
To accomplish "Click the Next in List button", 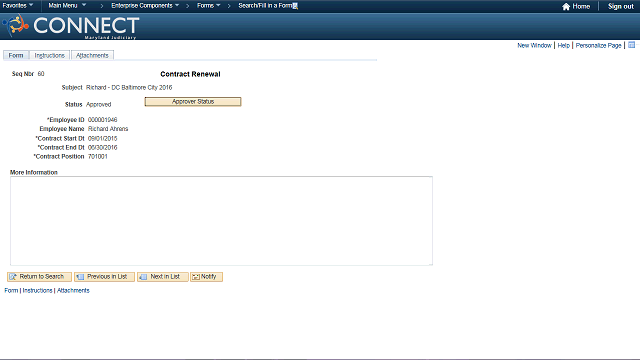I will coord(163,277).
